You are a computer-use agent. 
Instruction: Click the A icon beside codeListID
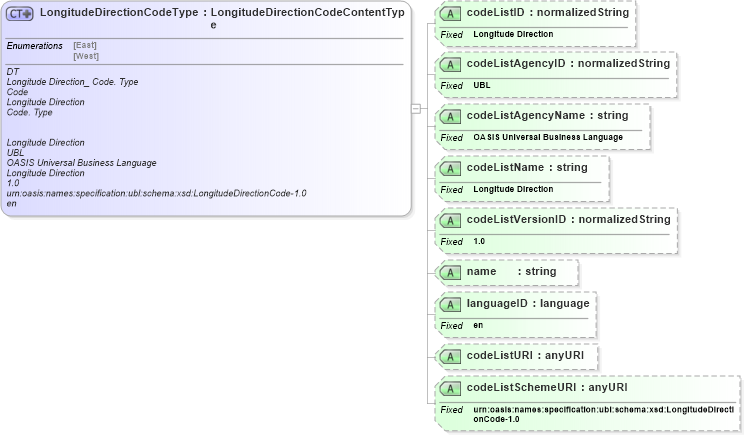coord(450,14)
